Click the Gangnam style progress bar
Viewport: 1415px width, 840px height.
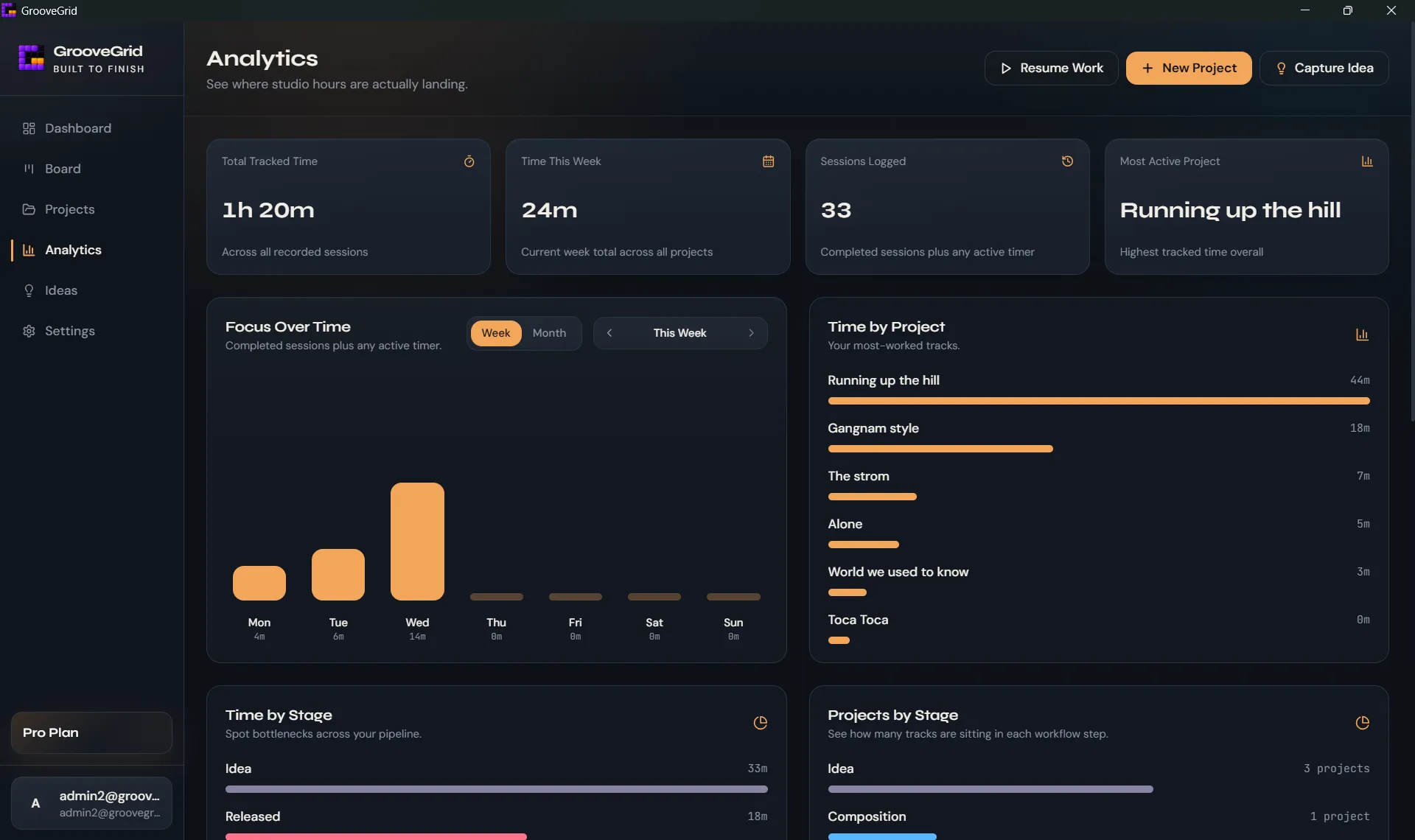(x=940, y=449)
